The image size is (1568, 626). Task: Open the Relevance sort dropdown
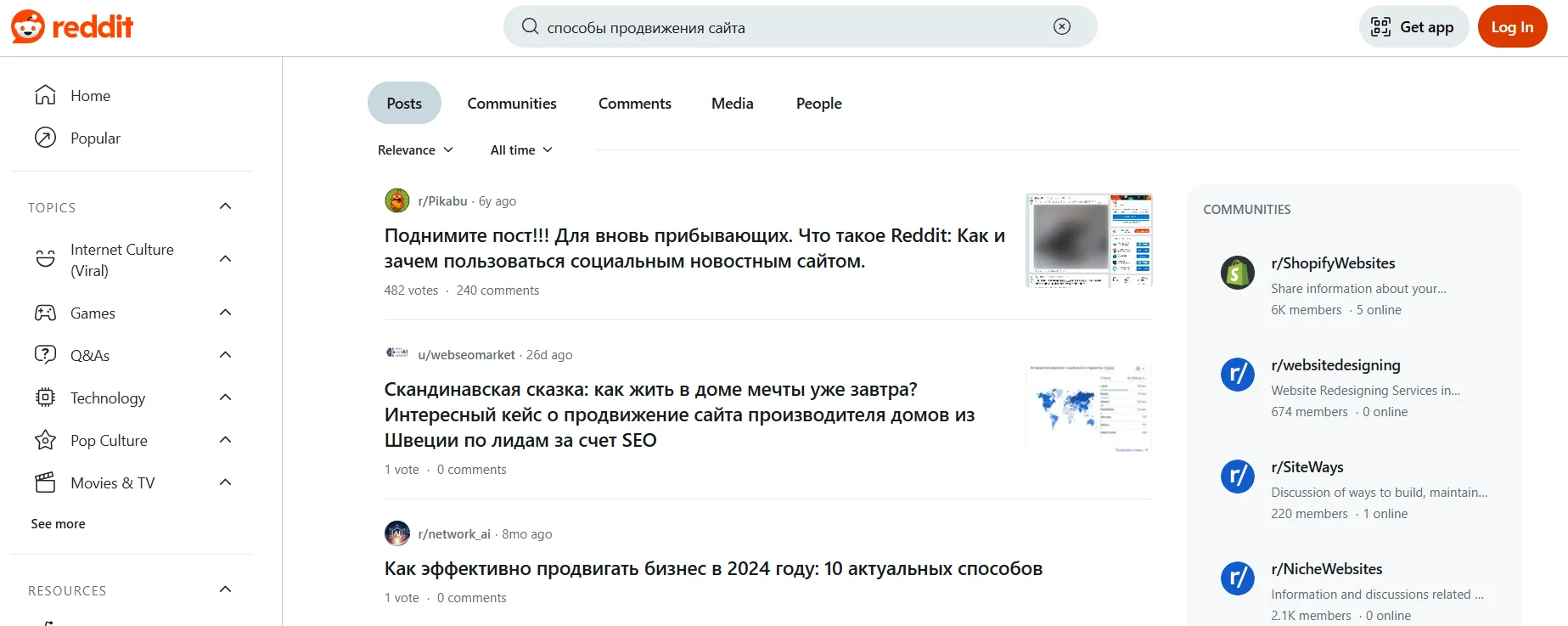point(415,149)
